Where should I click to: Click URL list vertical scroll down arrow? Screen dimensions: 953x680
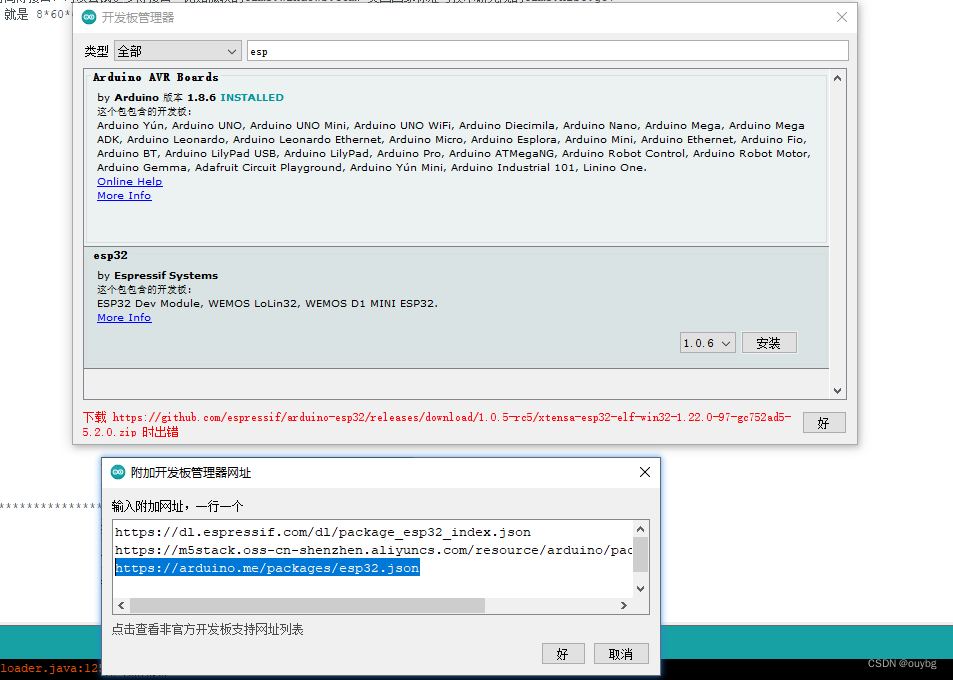click(640, 588)
